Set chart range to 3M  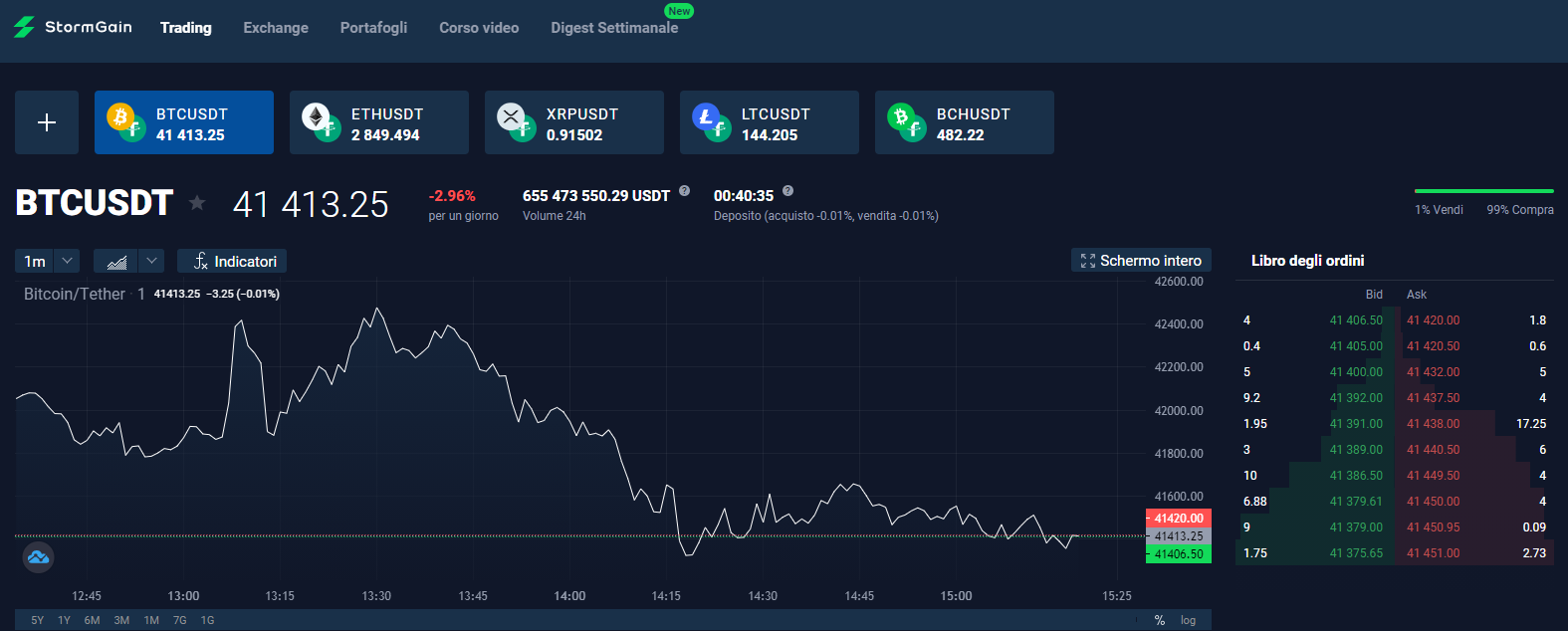[x=121, y=620]
